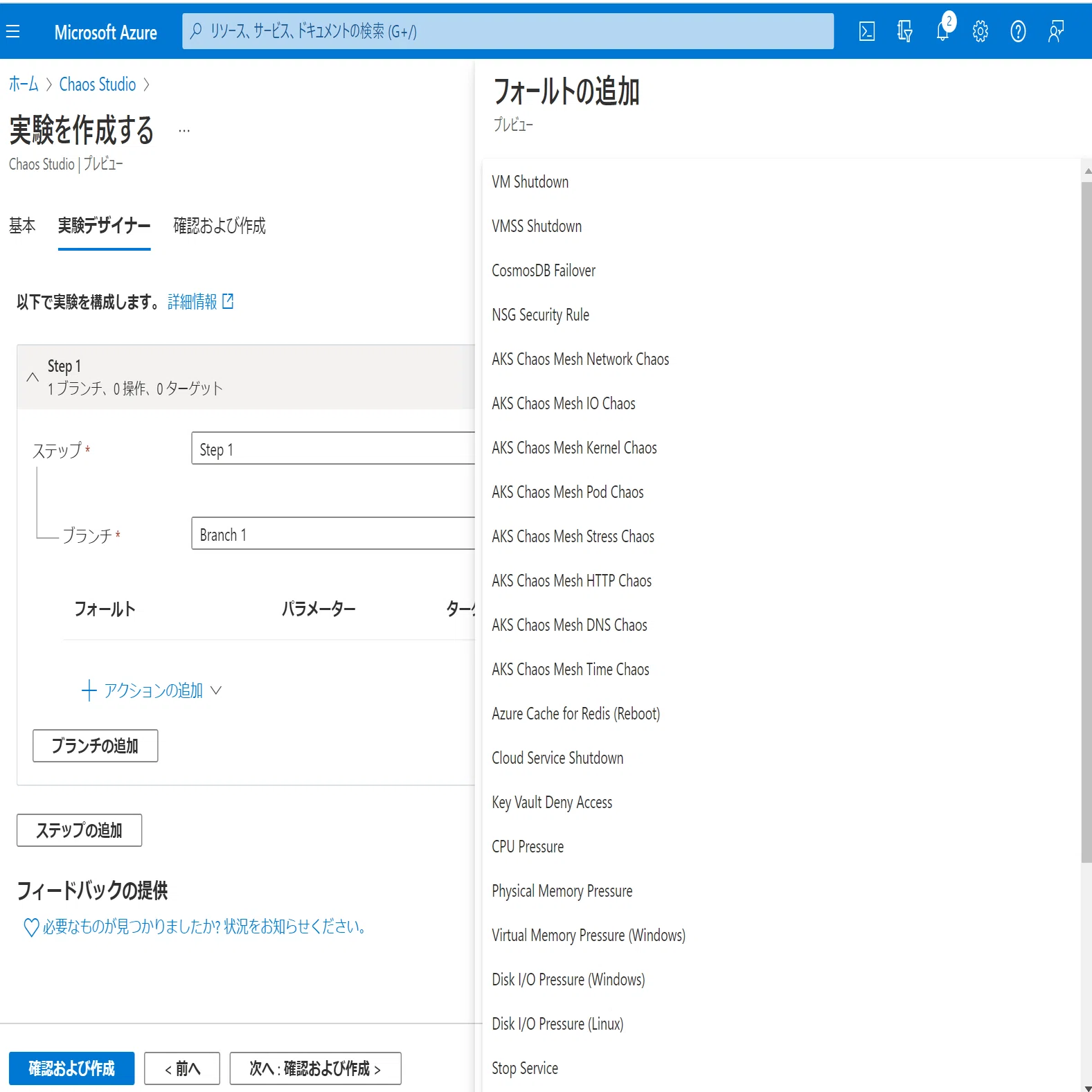Click the < 前へ button
This screenshot has width=1092, height=1092.
click(x=182, y=1068)
